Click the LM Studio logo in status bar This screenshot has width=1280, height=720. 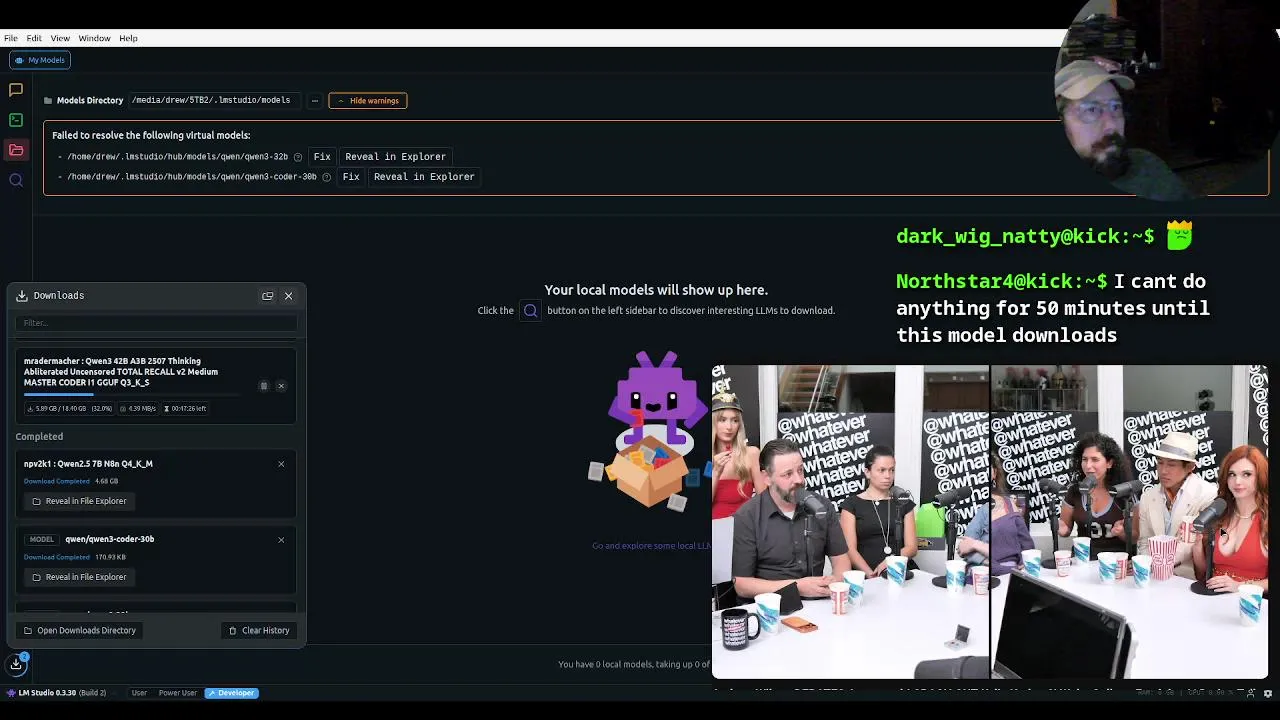pos(11,693)
